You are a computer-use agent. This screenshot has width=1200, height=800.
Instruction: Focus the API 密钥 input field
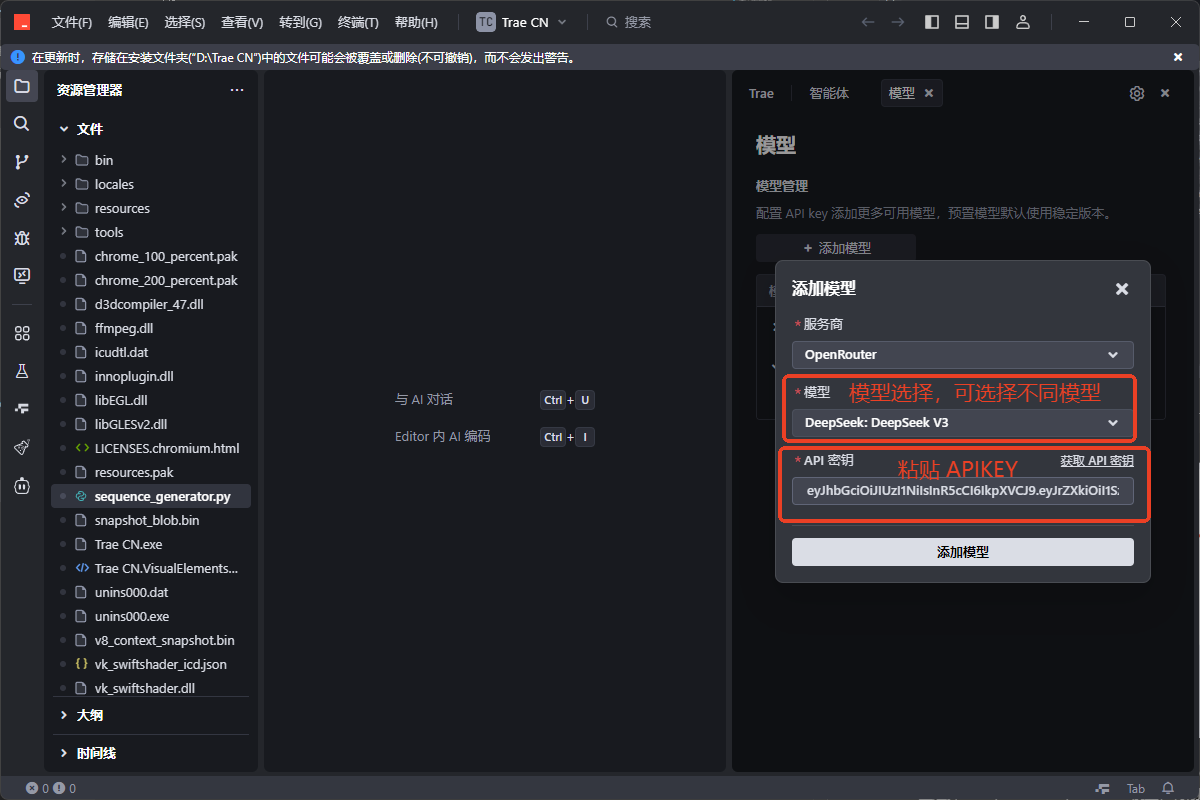tap(963, 491)
